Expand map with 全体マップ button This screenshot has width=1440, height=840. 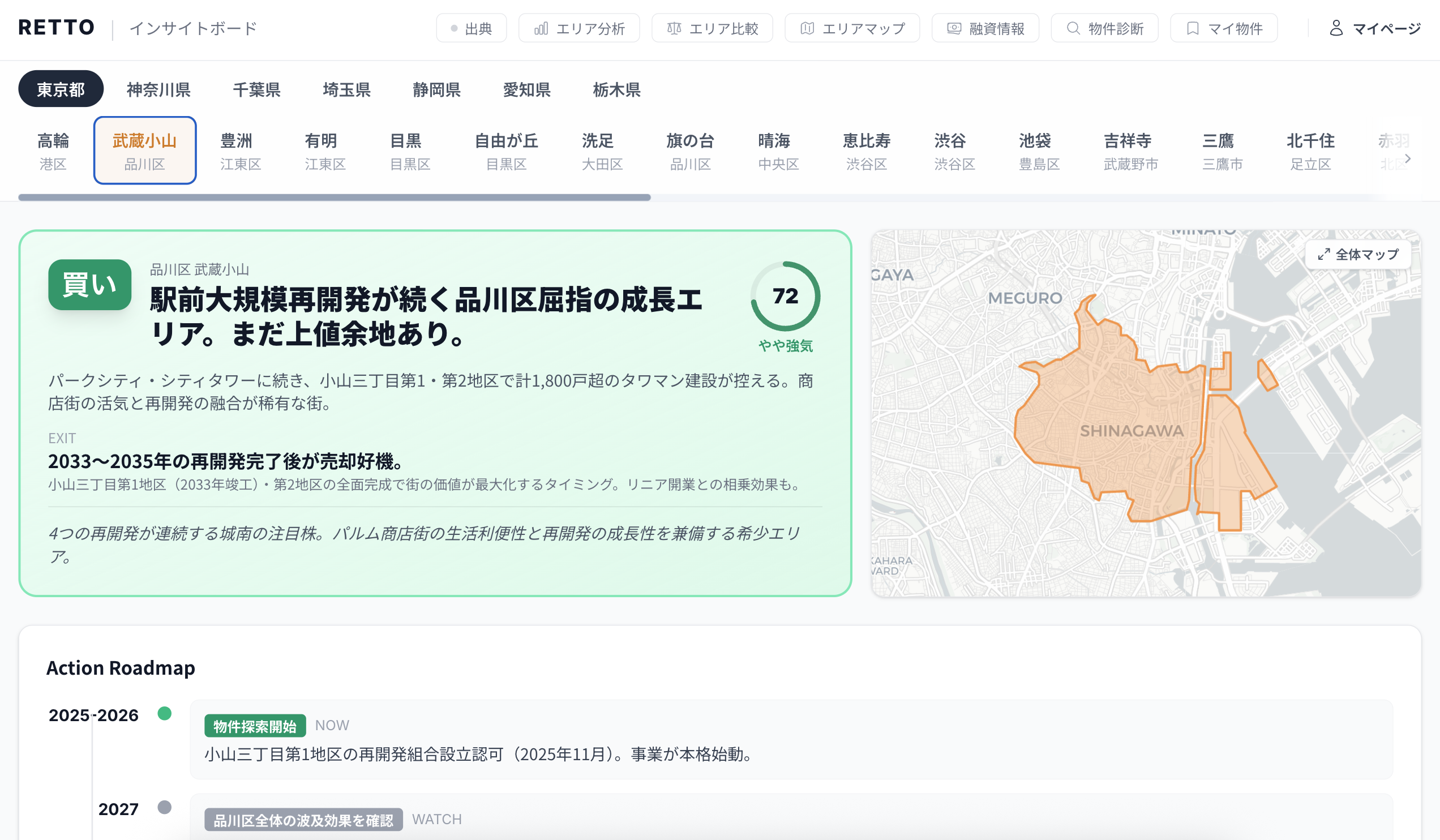(1358, 254)
